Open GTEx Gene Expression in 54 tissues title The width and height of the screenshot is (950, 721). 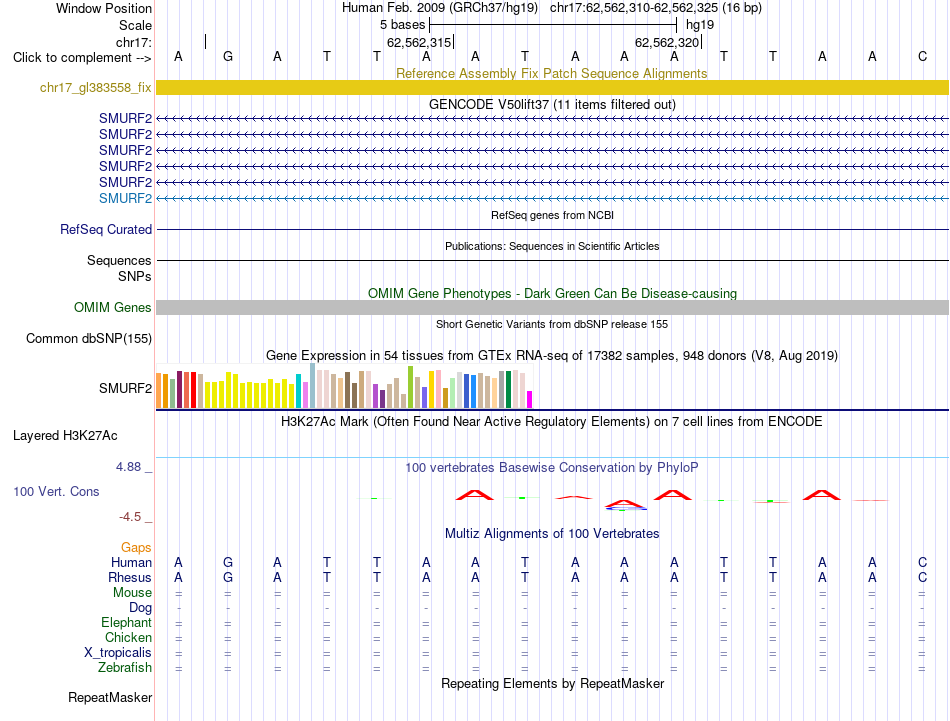tap(551, 356)
